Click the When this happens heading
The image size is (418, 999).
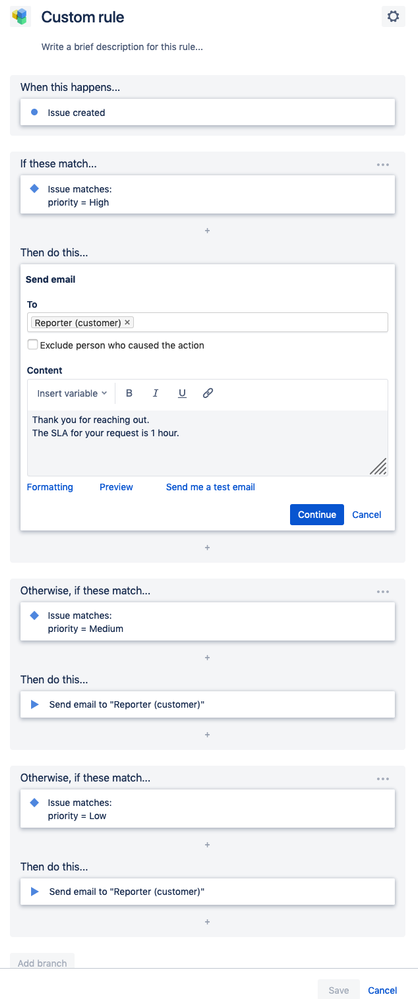coord(71,87)
